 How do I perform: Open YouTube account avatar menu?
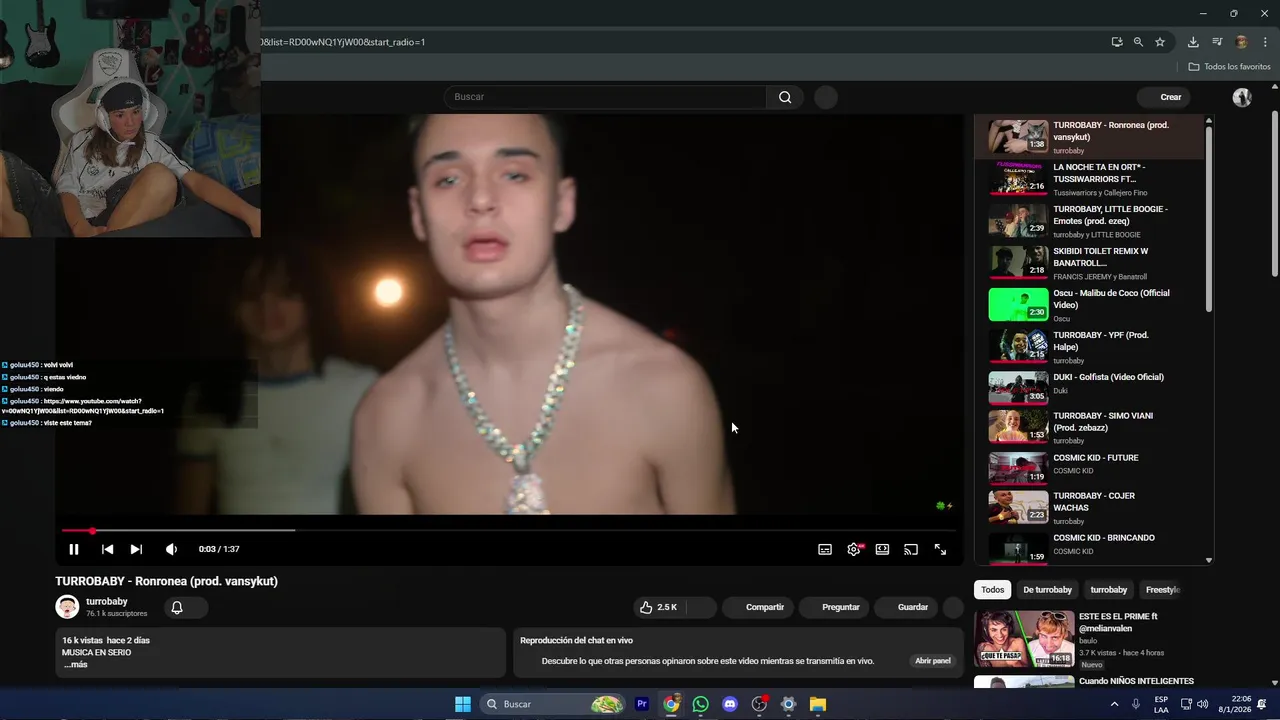point(1242,97)
